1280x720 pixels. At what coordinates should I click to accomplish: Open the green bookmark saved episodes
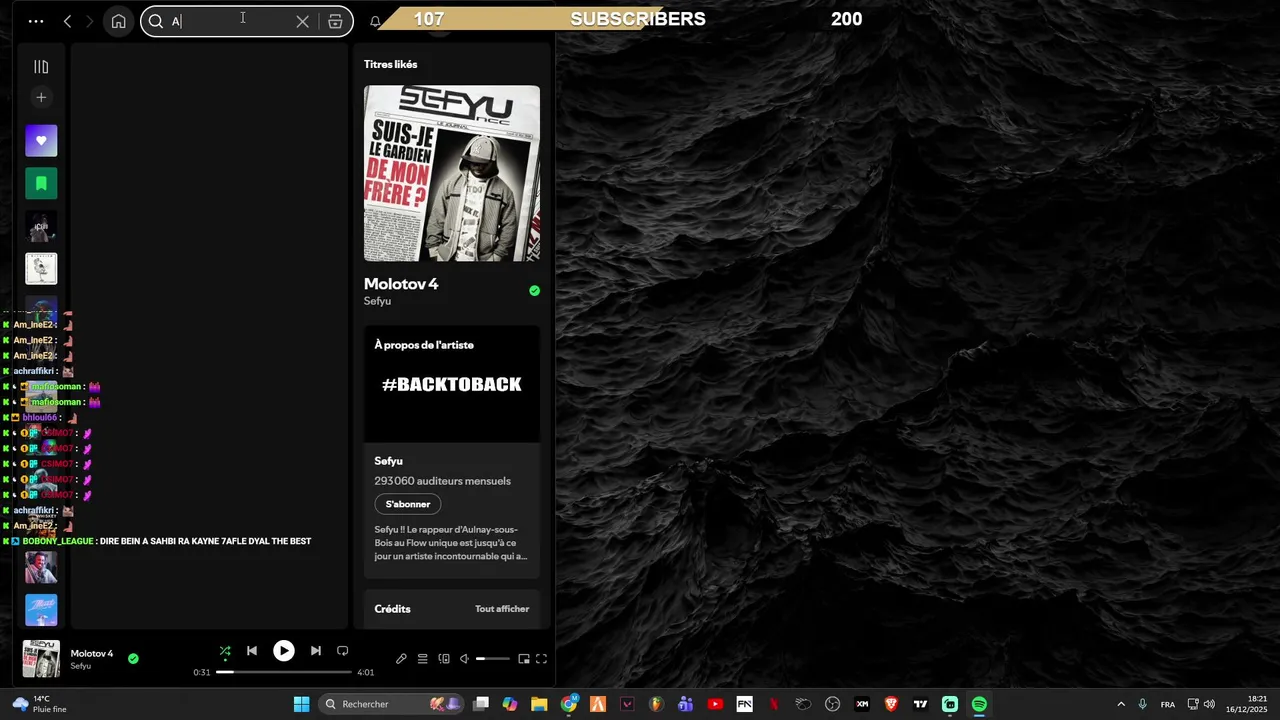pos(41,183)
